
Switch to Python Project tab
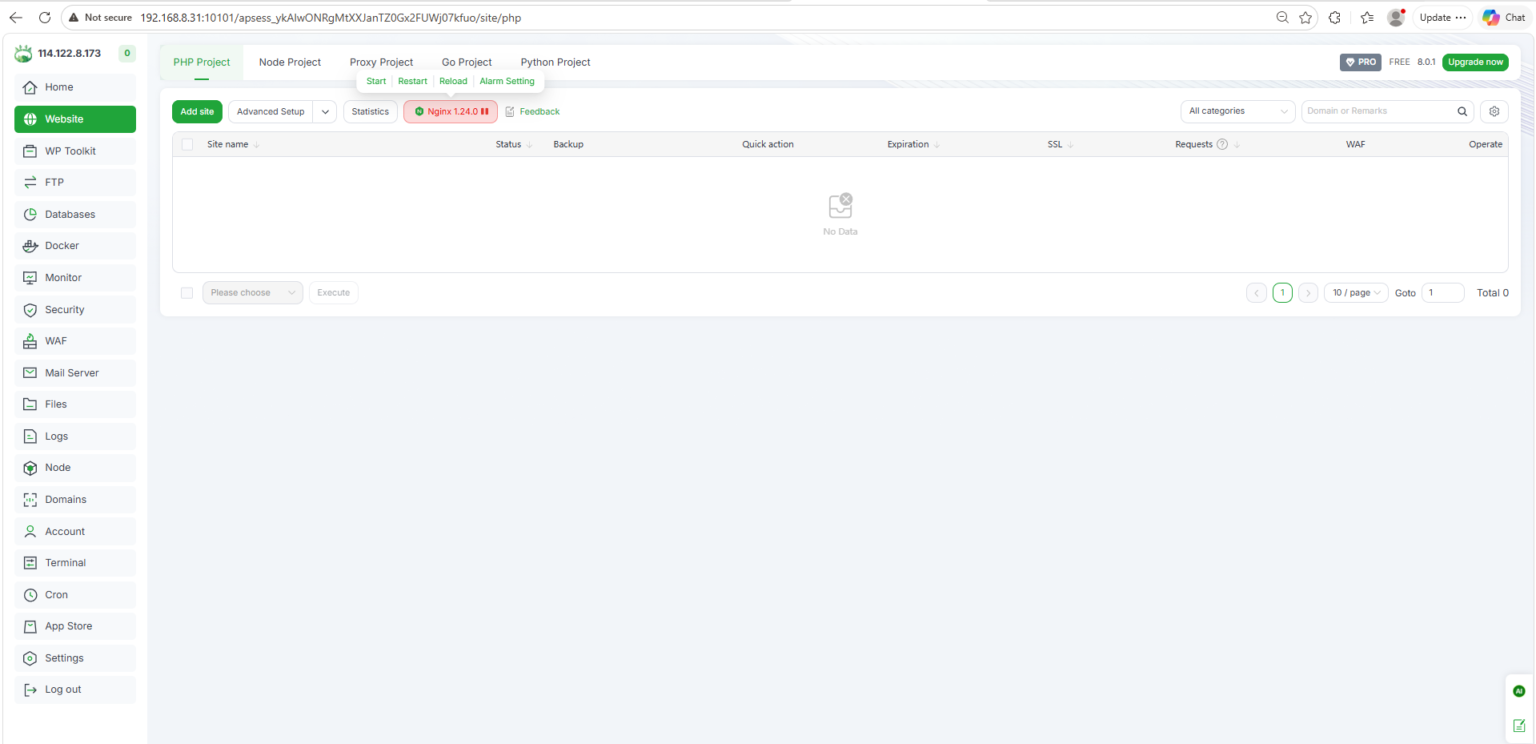click(x=555, y=62)
